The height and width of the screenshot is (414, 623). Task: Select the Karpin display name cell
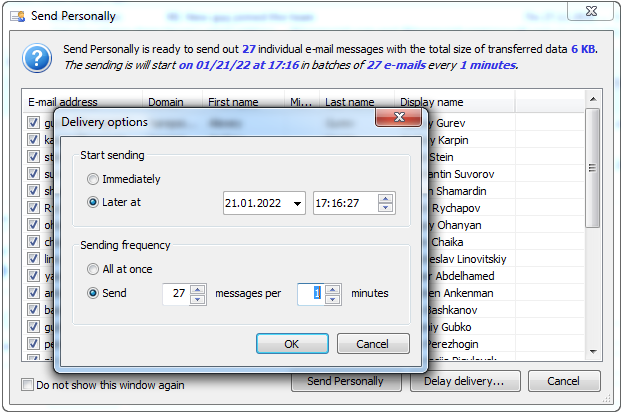tap(471, 140)
